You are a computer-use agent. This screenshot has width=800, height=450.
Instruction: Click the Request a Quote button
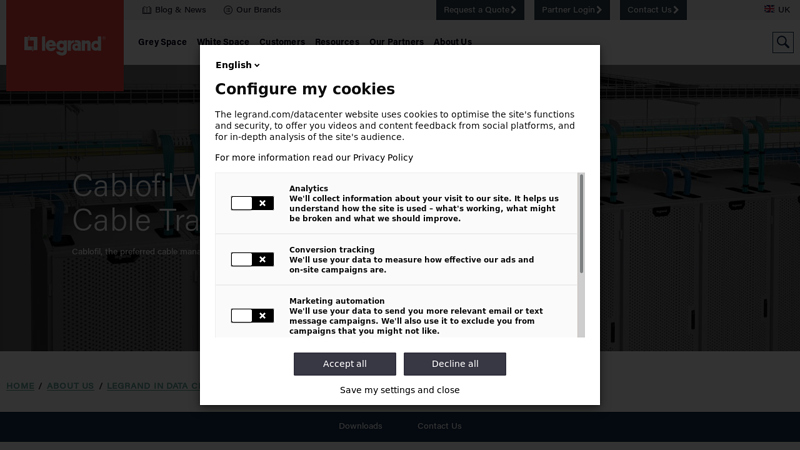coord(480,10)
